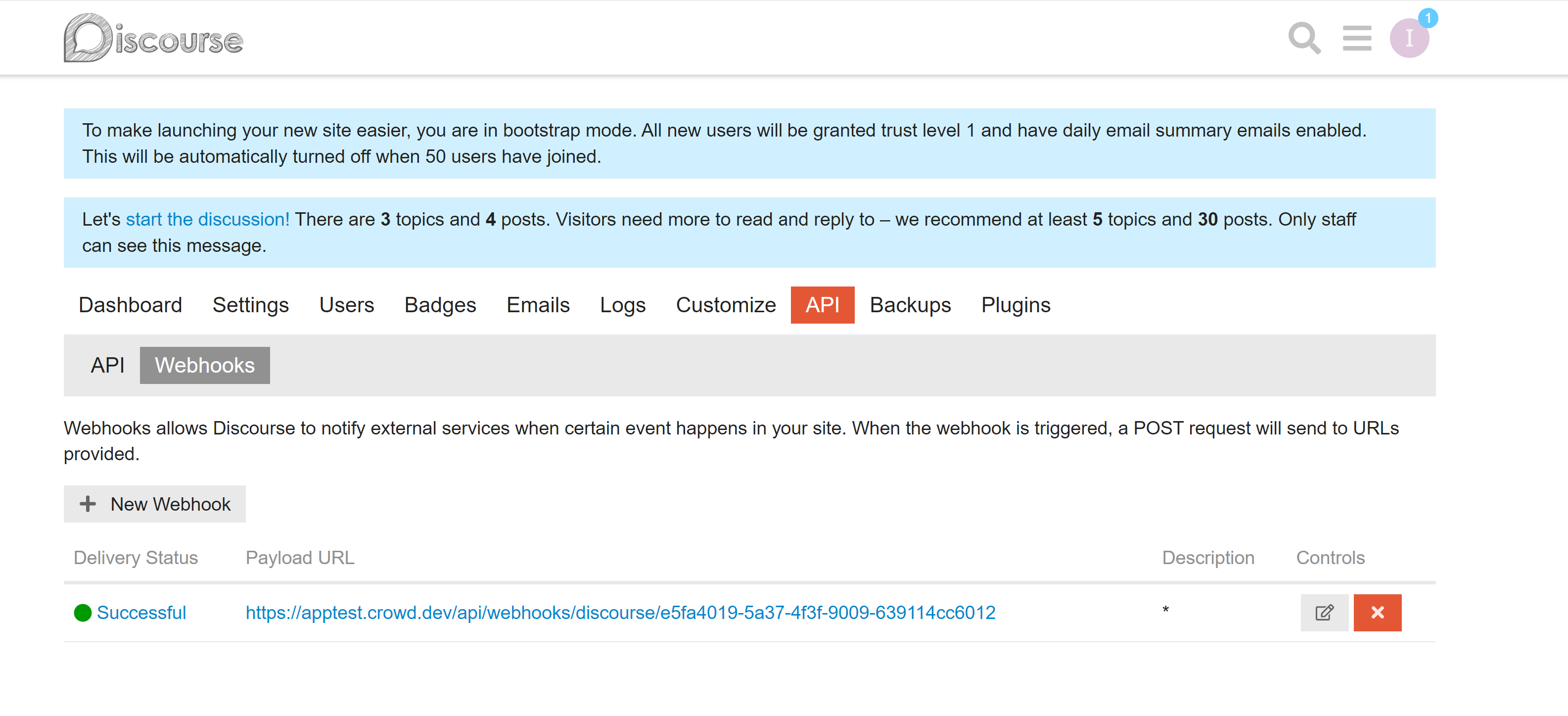
Task: Click the Discourse logo
Action: click(153, 39)
